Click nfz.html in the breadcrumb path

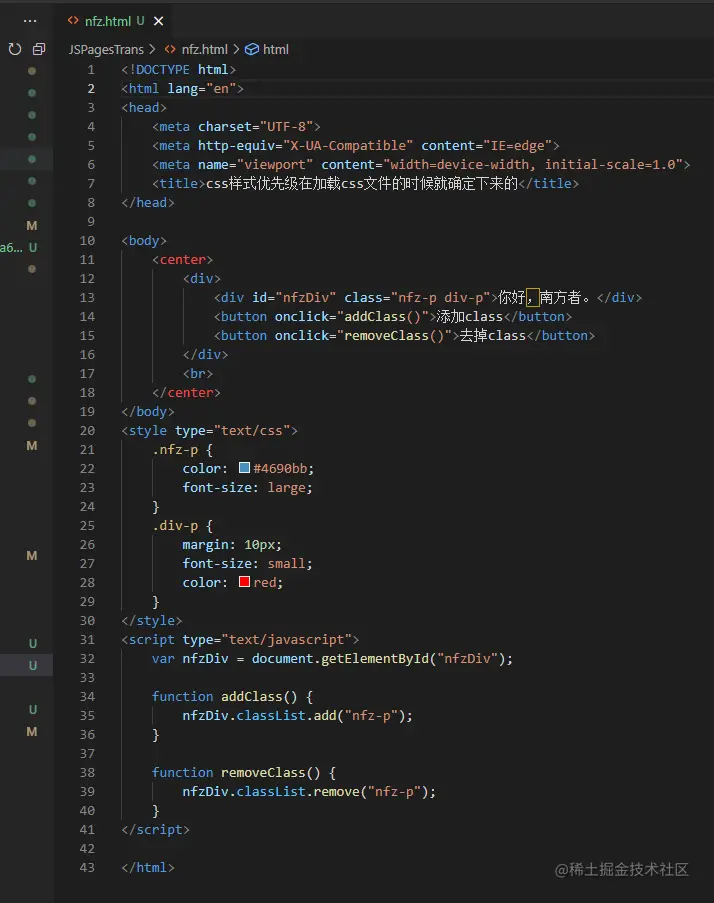[204, 50]
